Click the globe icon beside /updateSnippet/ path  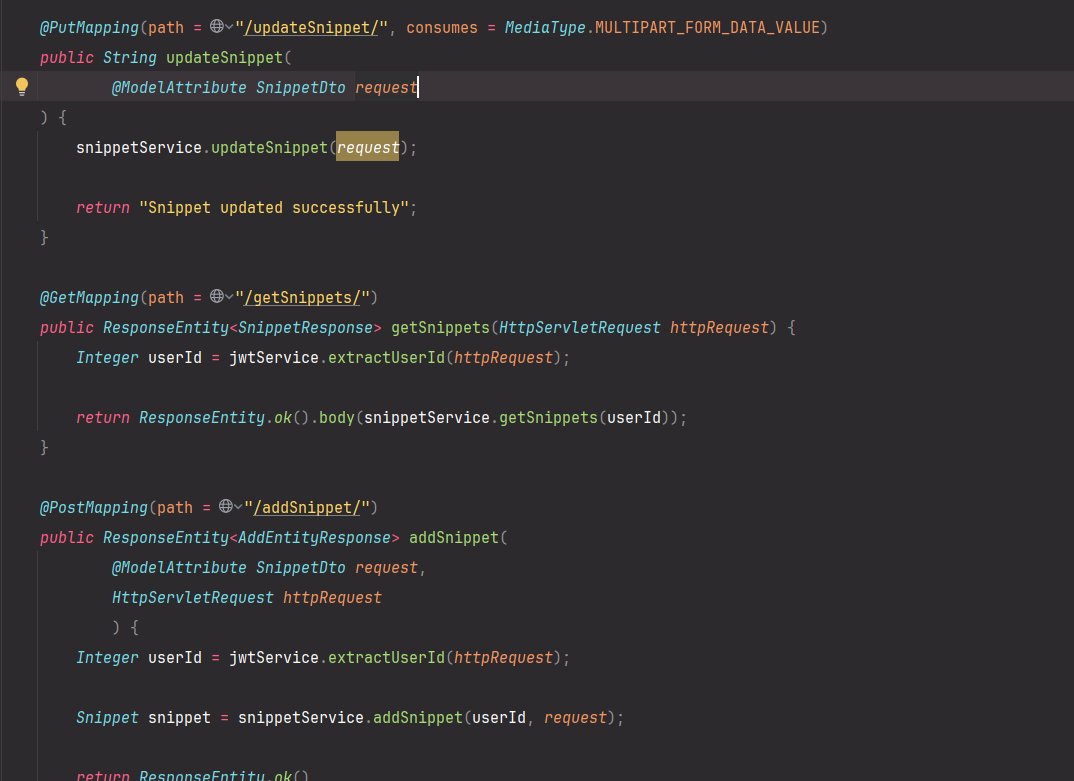click(216, 27)
